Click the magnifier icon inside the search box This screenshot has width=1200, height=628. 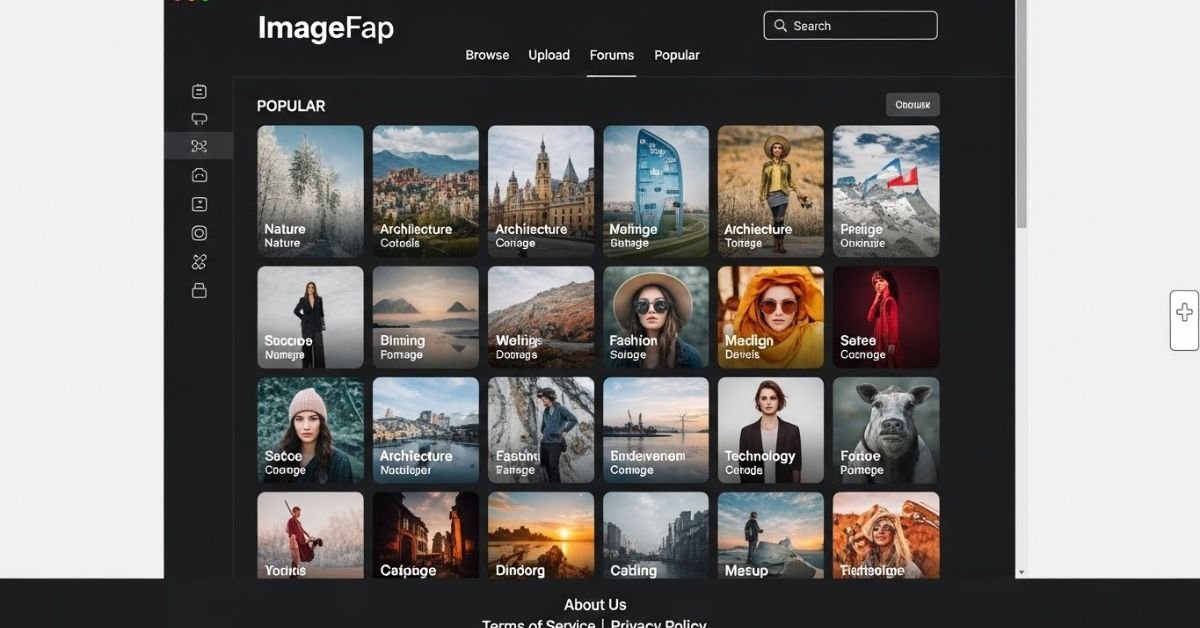point(781,25)
